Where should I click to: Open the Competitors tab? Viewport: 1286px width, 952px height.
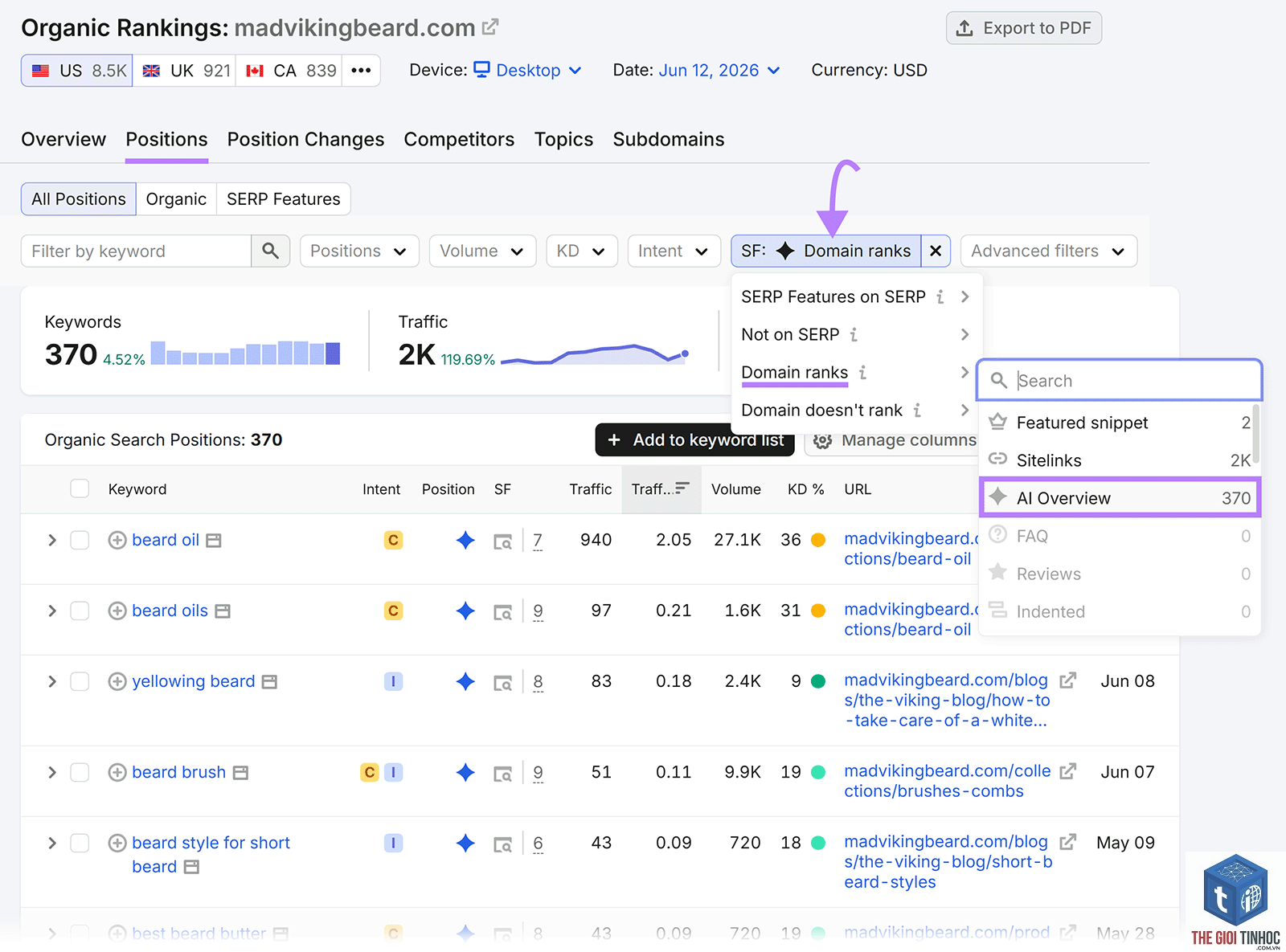point(459,139)
